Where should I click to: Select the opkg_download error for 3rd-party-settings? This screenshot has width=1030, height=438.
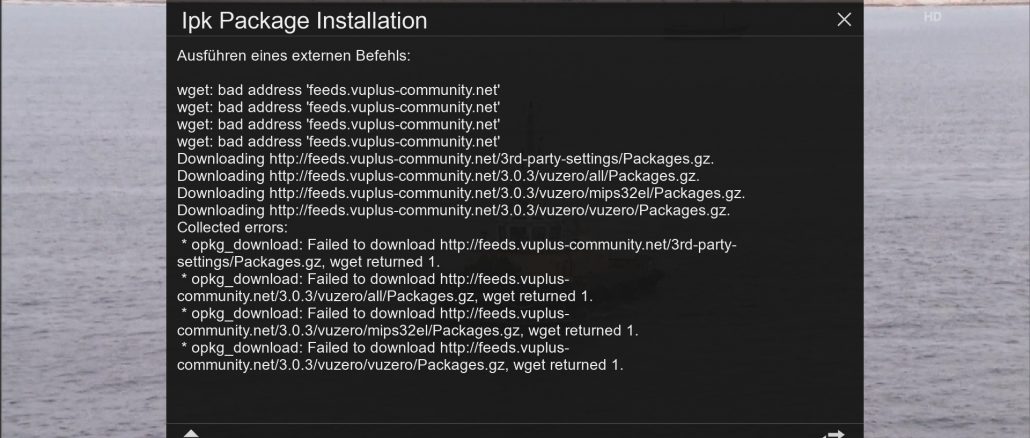point(457,253)
